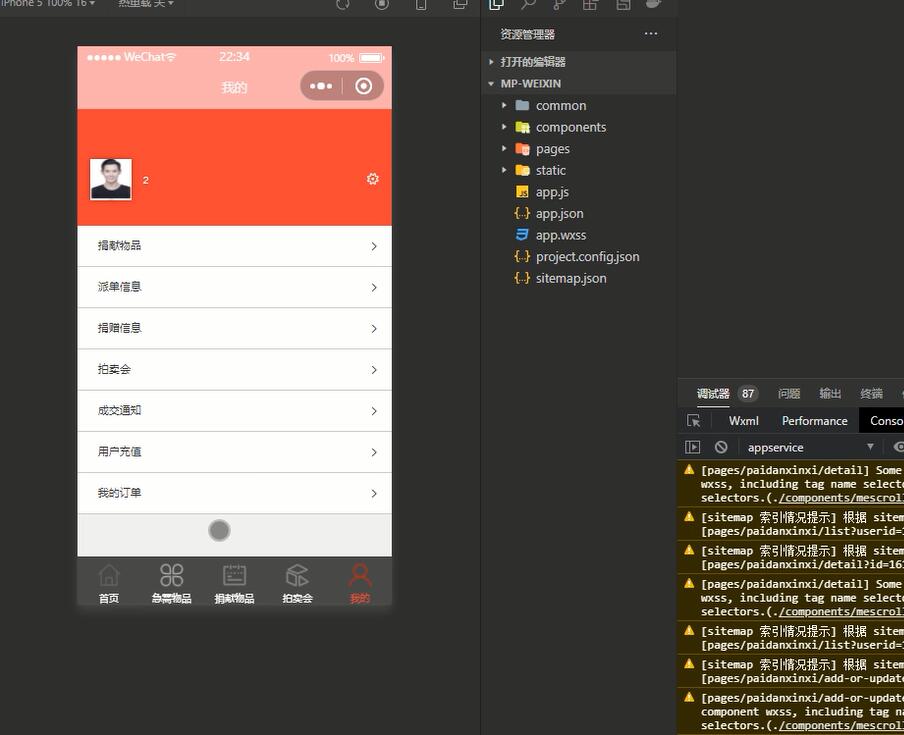This screenshot has width=904, height=735.
Task: Toggle the 拍卖会 tab in the bottom bar
Action: coord(297,583)
